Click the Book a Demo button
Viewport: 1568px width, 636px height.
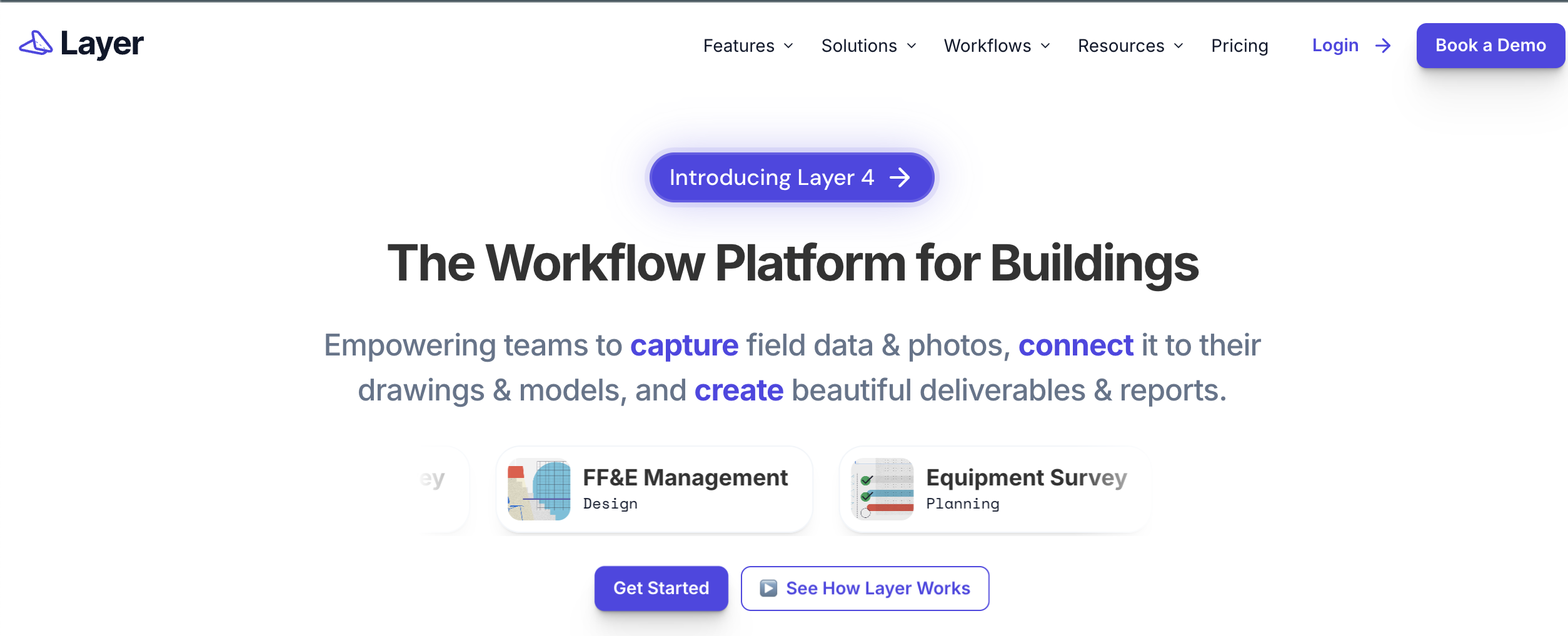pyautogui.click(x=1490, y=46)
